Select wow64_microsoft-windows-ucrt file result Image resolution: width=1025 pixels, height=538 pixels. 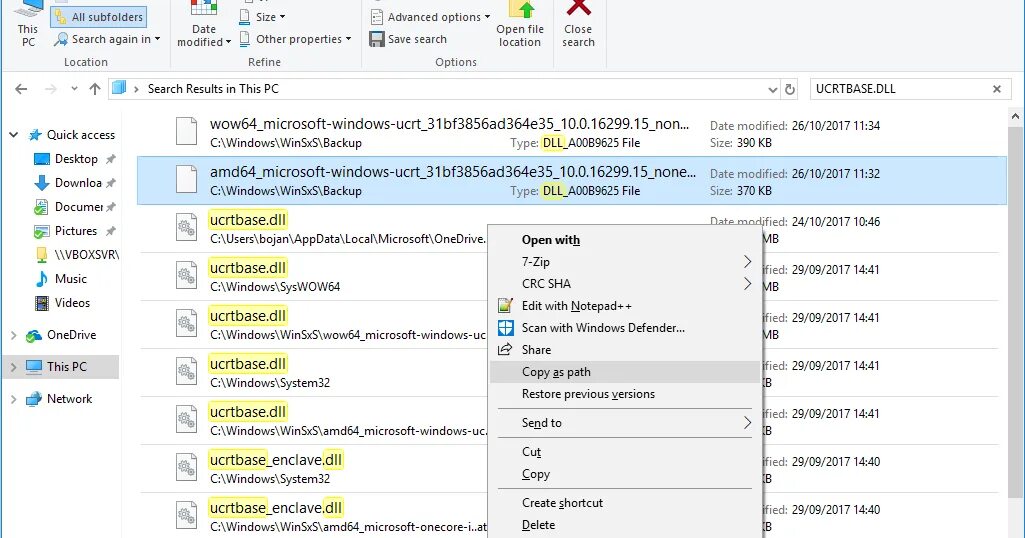tap(571, 133)
